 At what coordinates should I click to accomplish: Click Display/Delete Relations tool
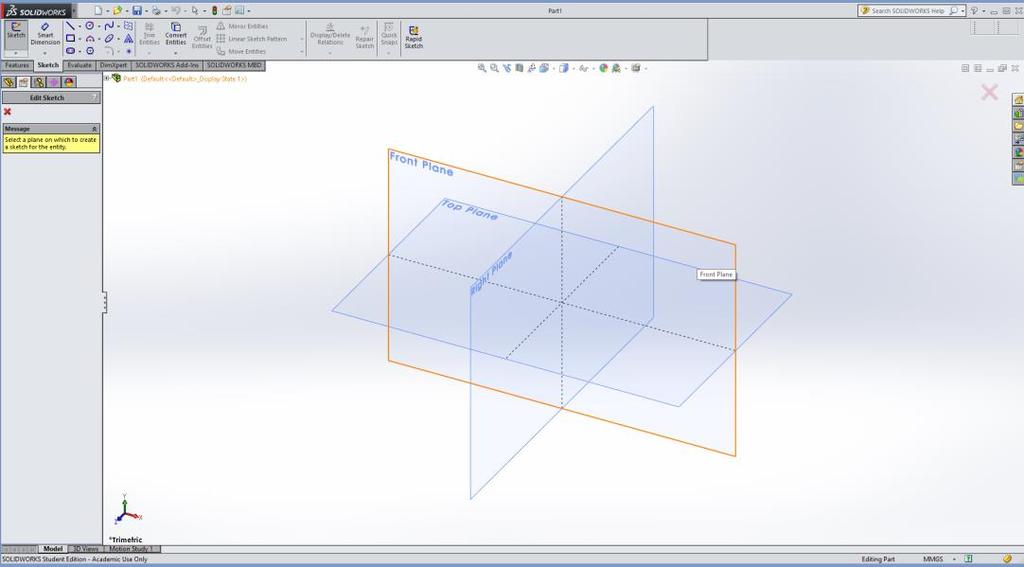(x=330, y=35)
